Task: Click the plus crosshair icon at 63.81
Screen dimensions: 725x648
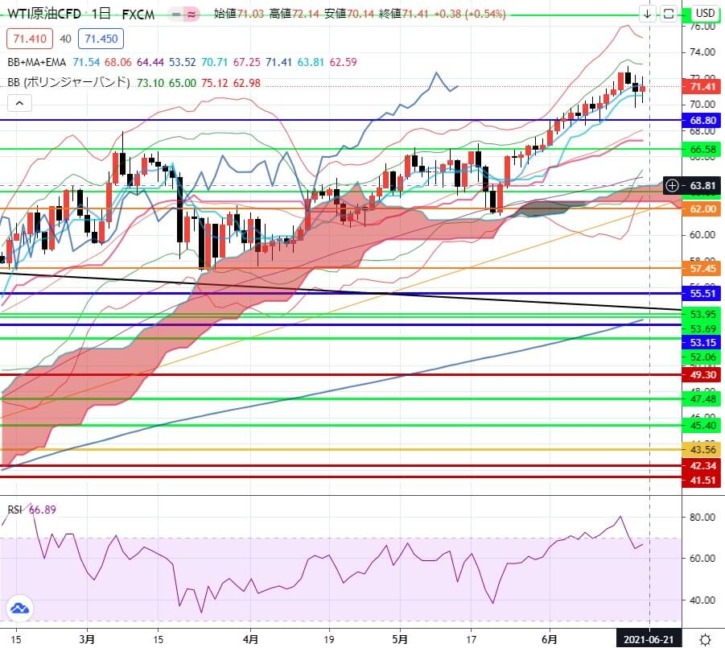Action: tap(672, 185)
